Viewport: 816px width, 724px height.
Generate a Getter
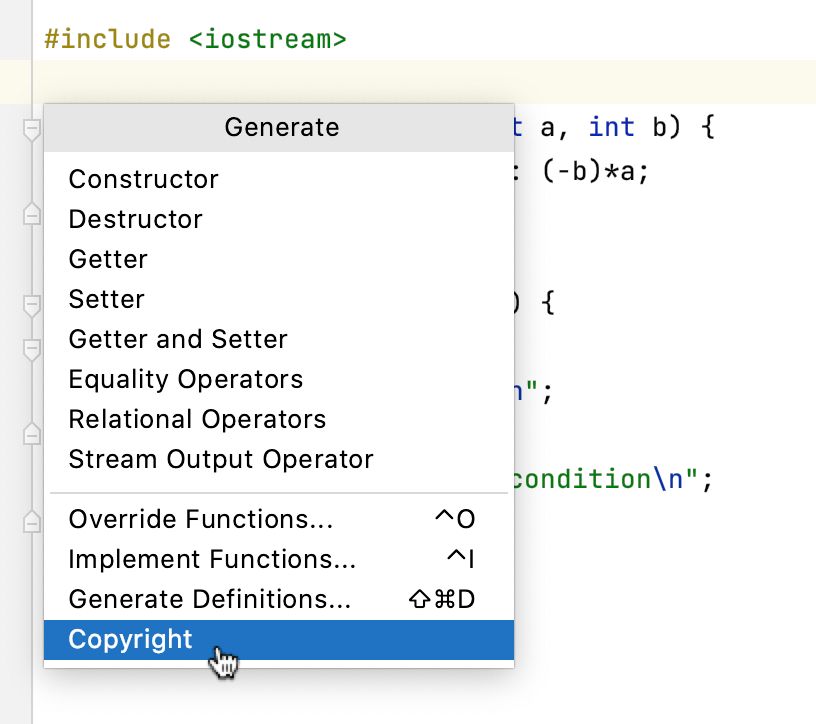click(x=108, y=260)
